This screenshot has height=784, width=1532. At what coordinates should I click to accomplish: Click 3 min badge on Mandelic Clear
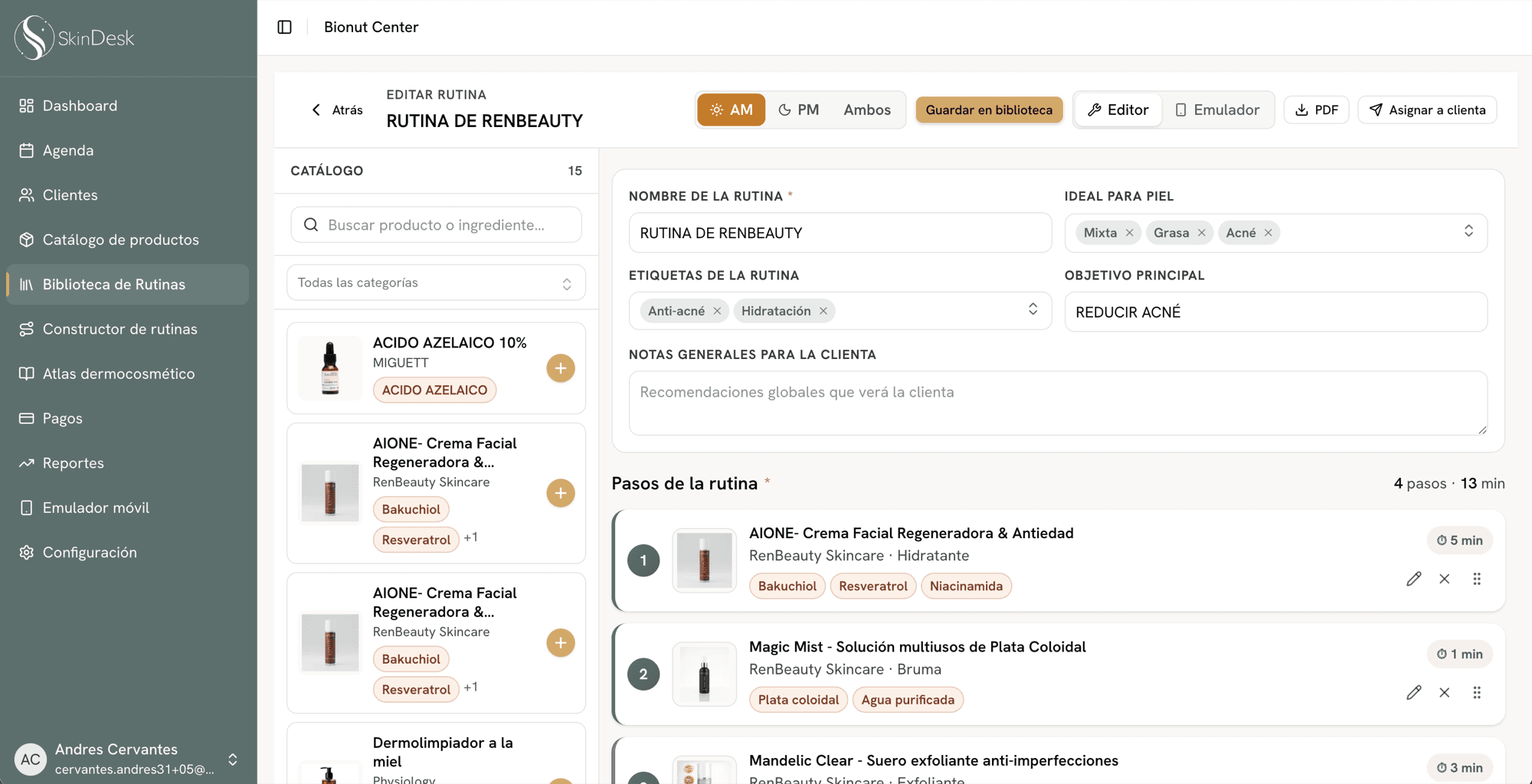(x=1459, y=768)
